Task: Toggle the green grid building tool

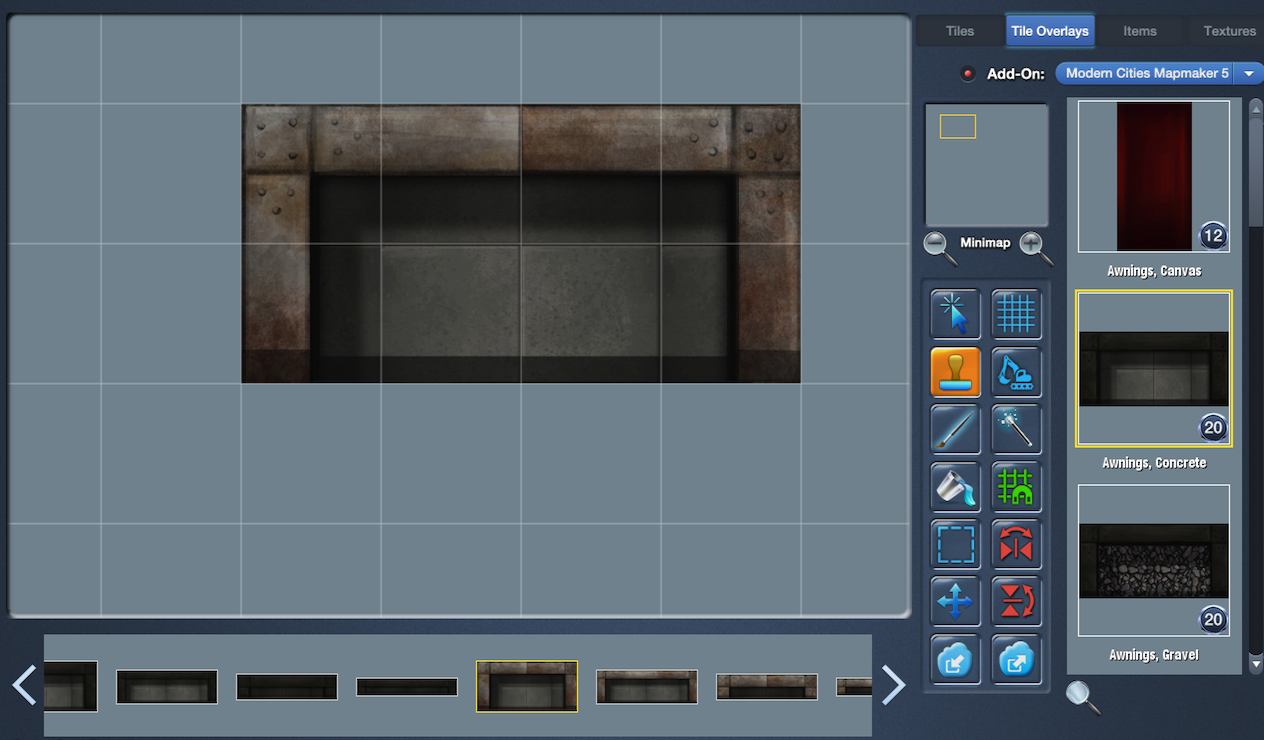Action: click(x=1016, y=487)
